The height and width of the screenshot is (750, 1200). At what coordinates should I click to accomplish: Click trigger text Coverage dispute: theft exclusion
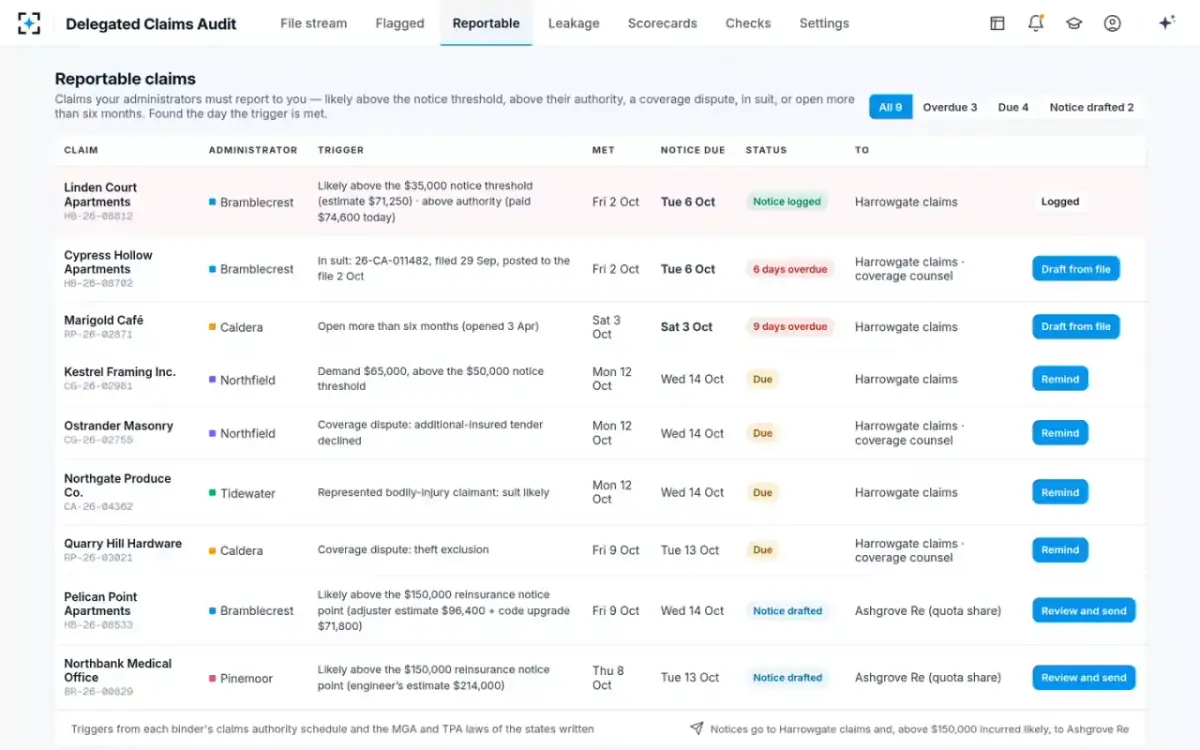[x=403, y=550]
